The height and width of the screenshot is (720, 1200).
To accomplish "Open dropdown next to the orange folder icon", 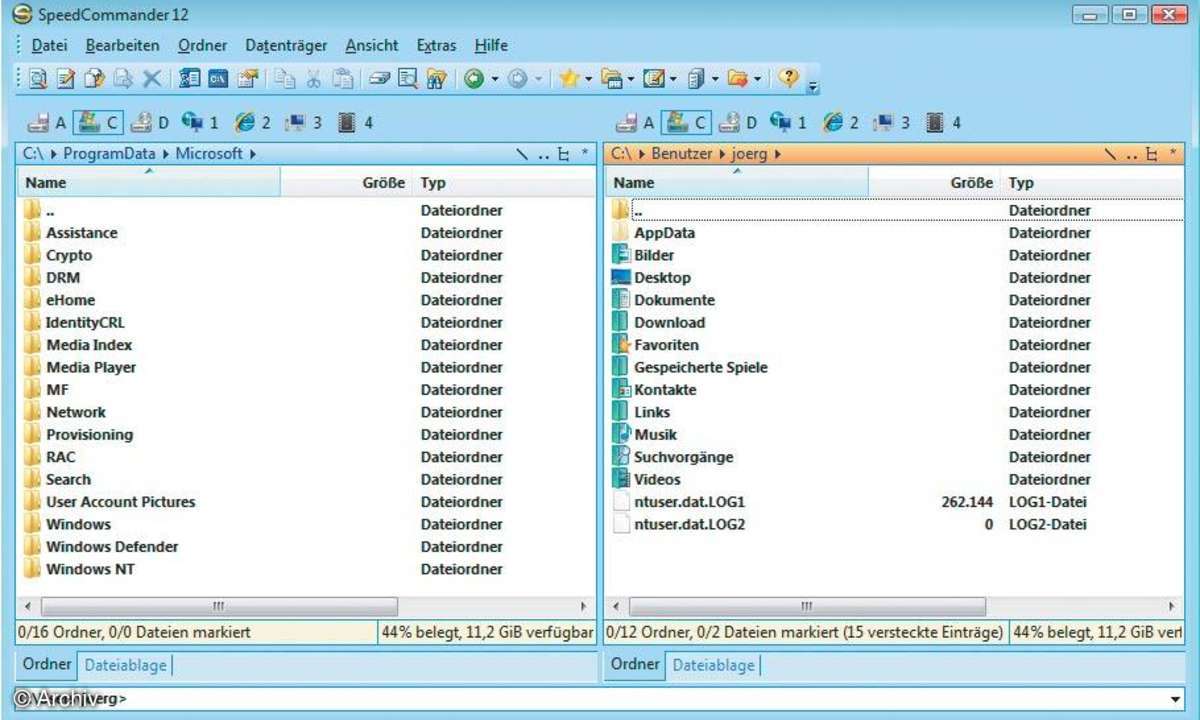I will 758,78.
